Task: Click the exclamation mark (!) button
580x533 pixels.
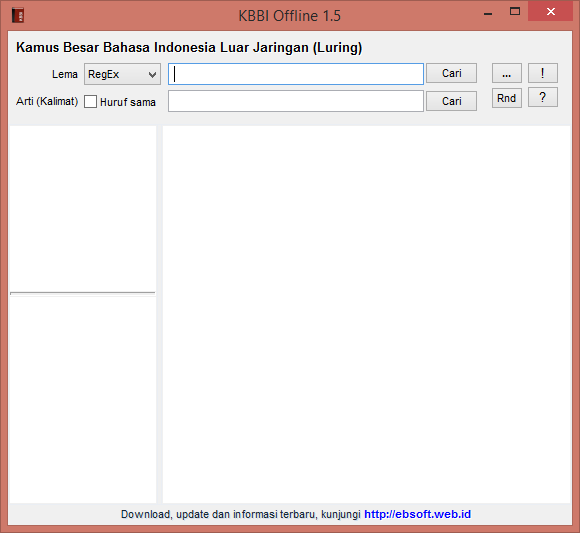Action: point(543,73)
